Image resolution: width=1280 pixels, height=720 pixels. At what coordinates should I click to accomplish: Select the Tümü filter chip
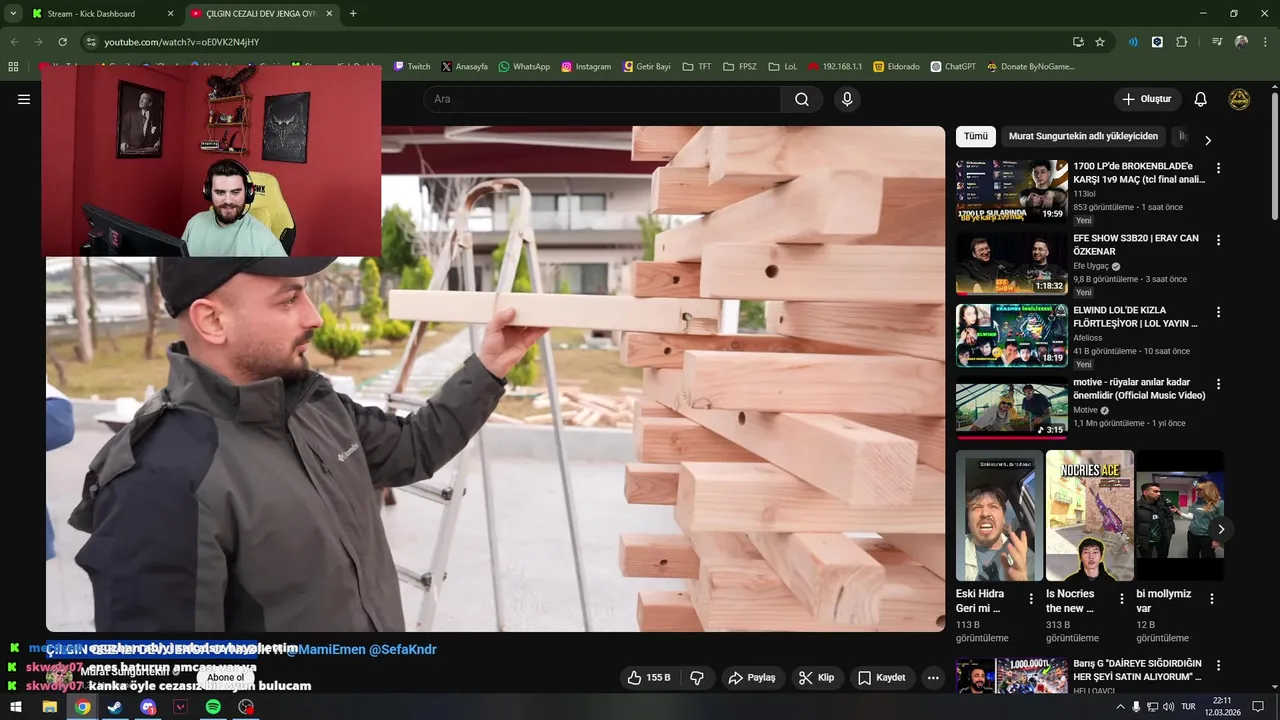point(976,136)
